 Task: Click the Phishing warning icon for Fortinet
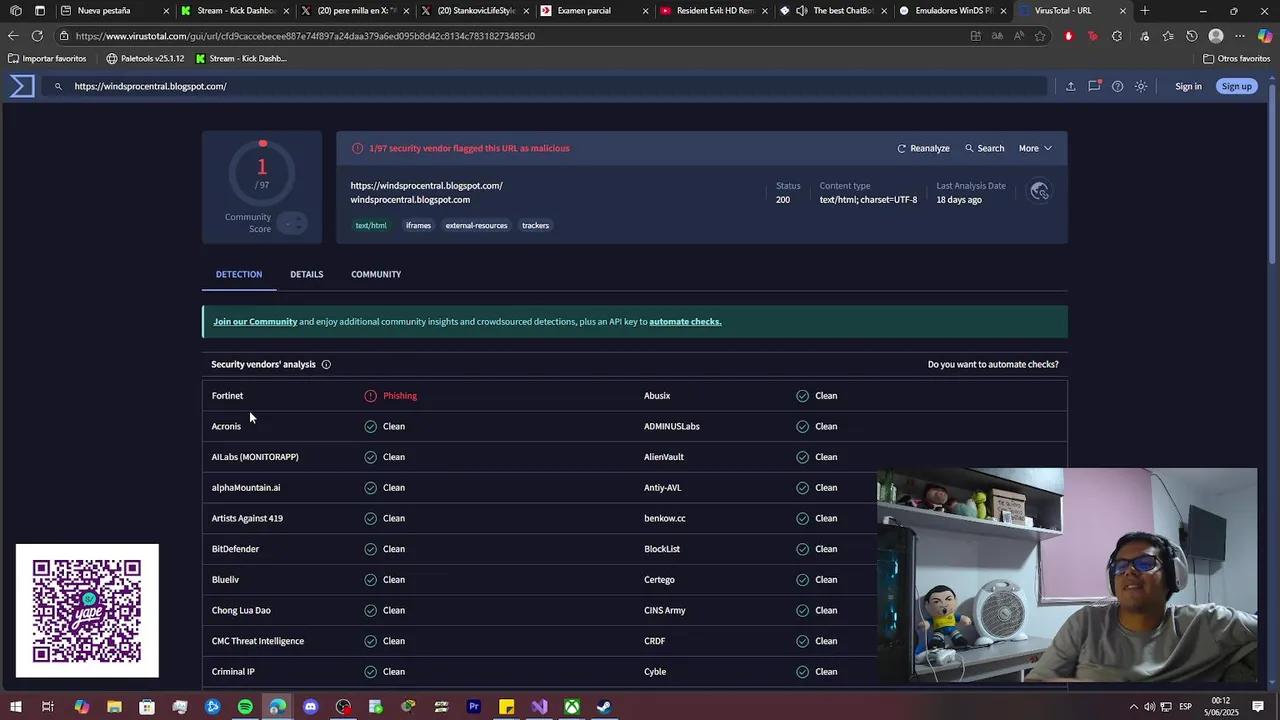[370, 396]
